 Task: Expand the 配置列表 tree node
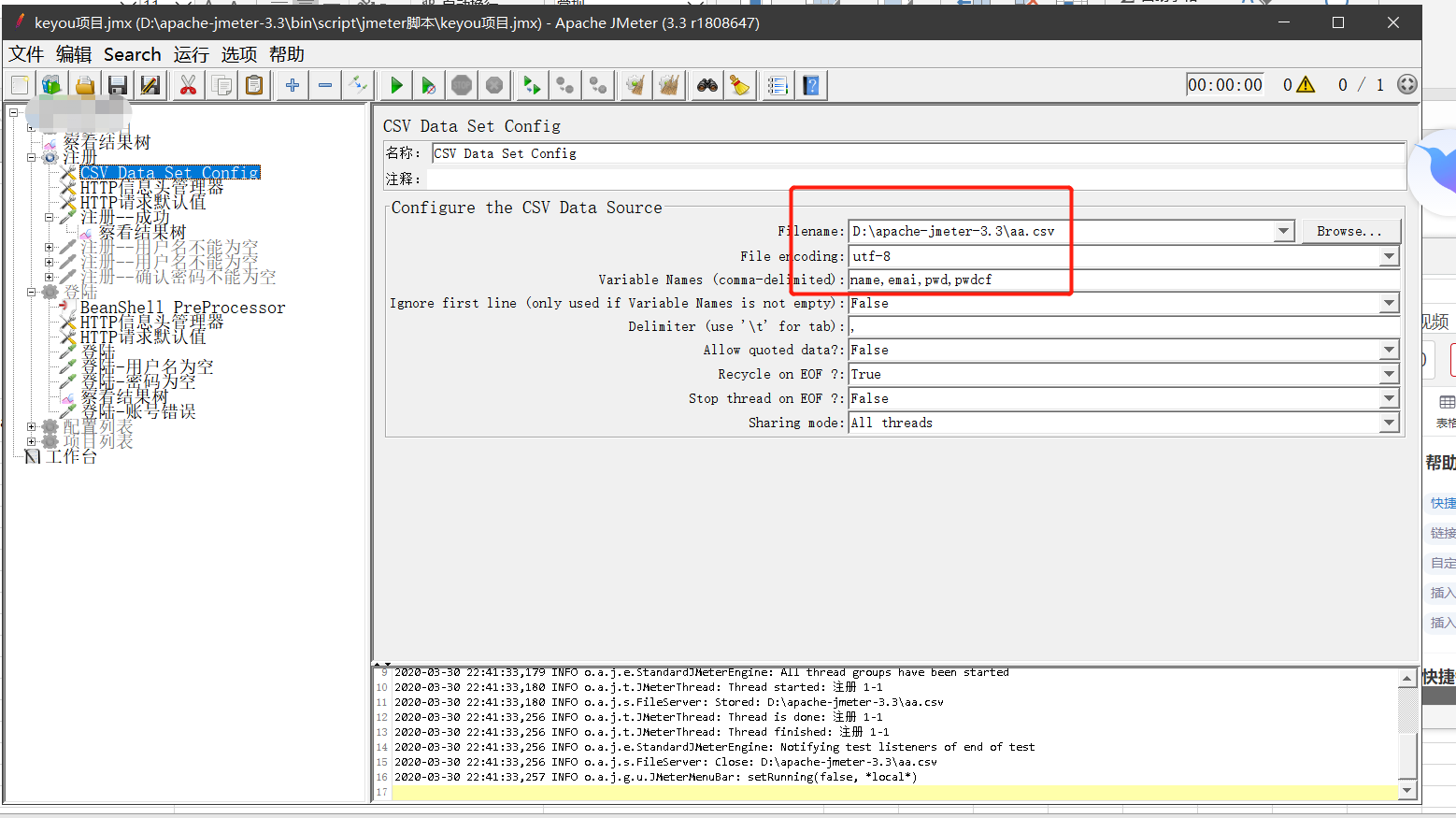point(31,426)
